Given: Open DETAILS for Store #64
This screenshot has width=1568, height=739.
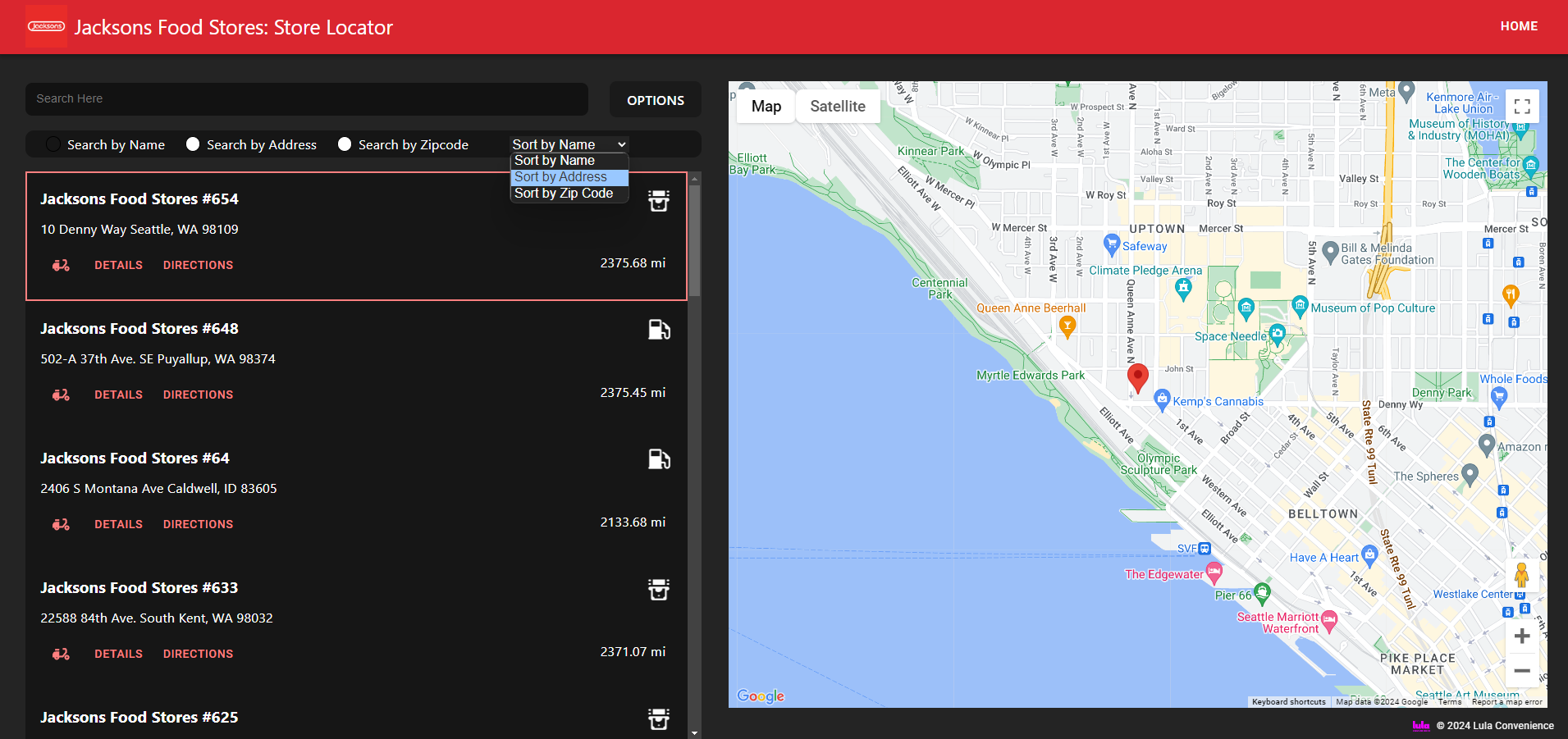Looking at the screenshot, I should click(118, 524).
